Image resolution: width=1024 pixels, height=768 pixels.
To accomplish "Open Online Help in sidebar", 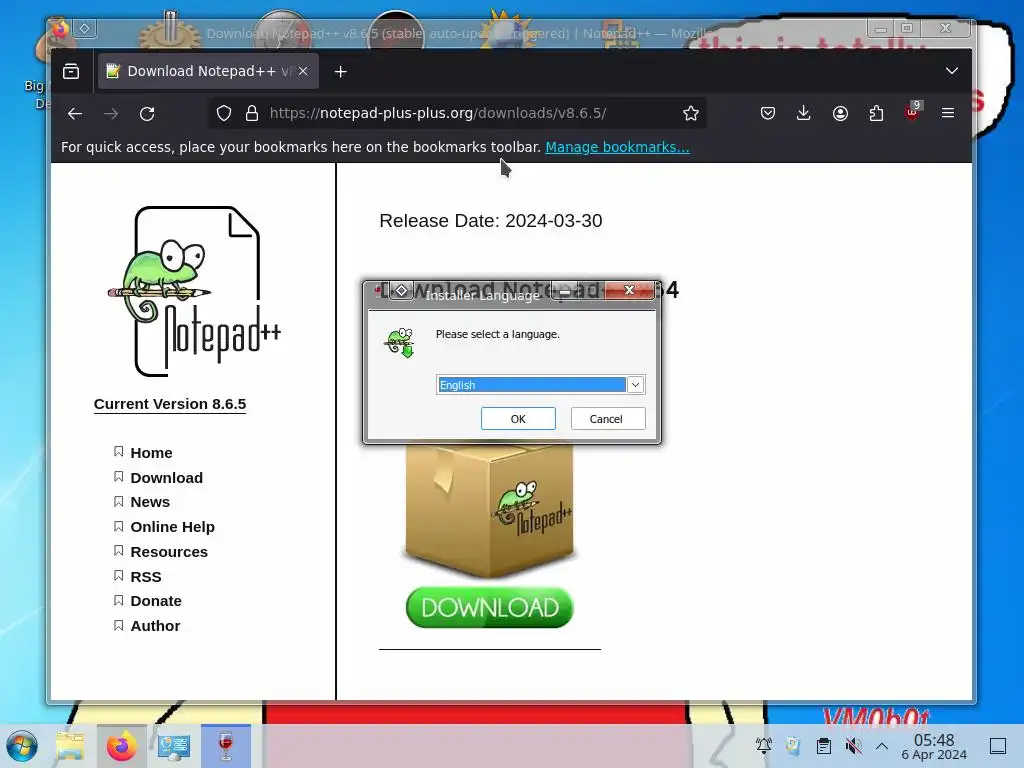I will tap(172, 527).
